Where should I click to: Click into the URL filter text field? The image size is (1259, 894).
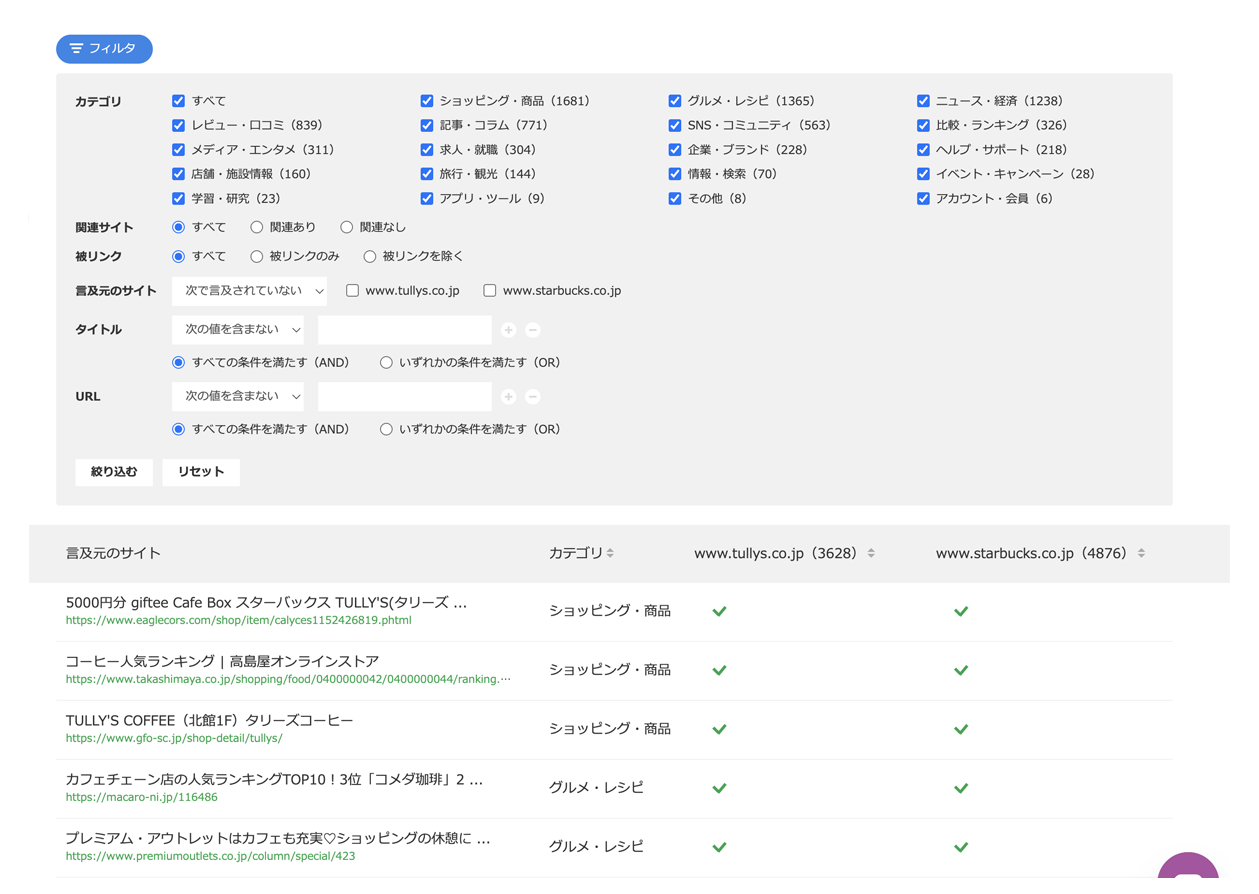pos(404,397)
